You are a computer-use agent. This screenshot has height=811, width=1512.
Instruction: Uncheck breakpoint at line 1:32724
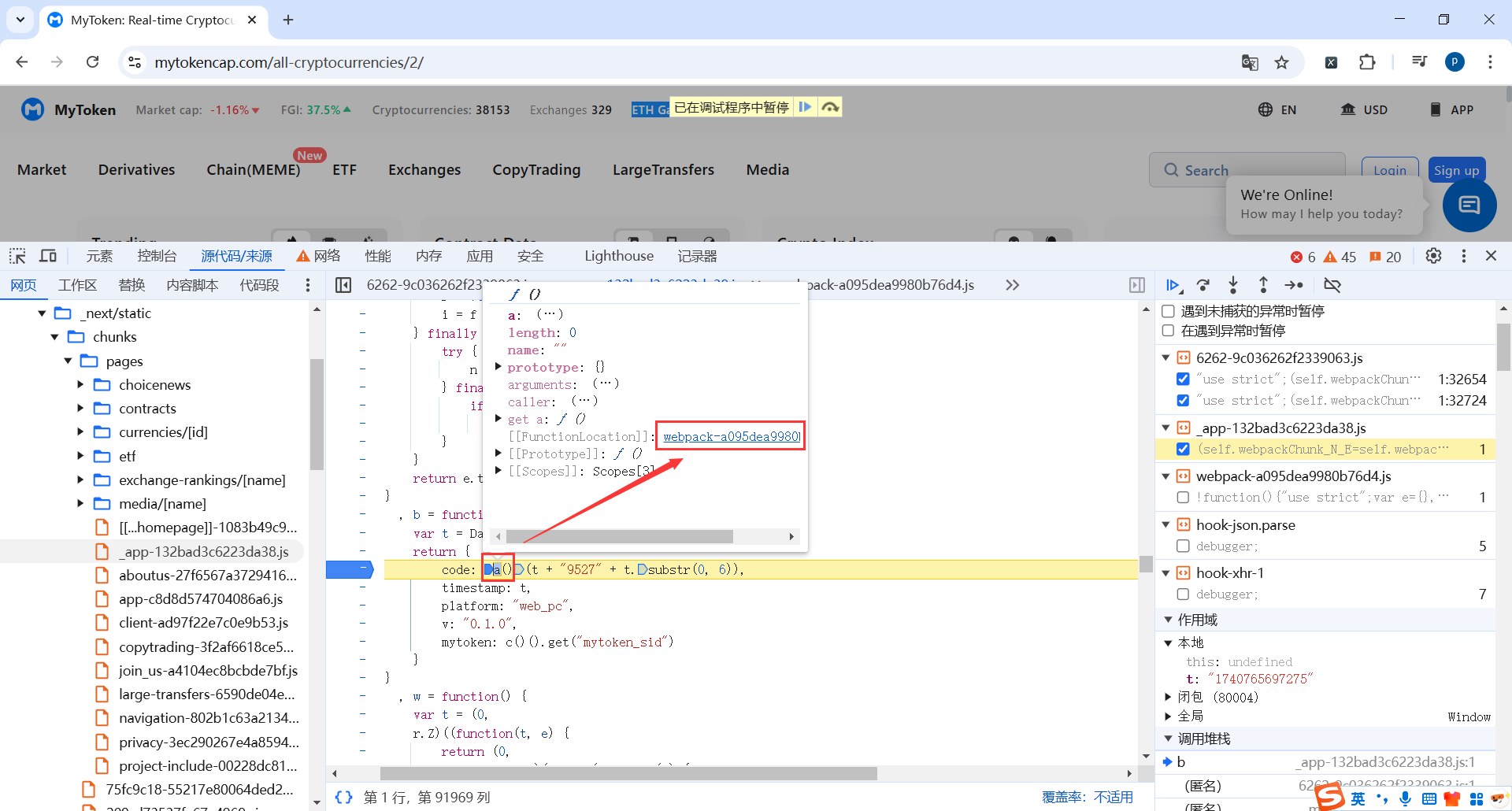pos(1183,400)
